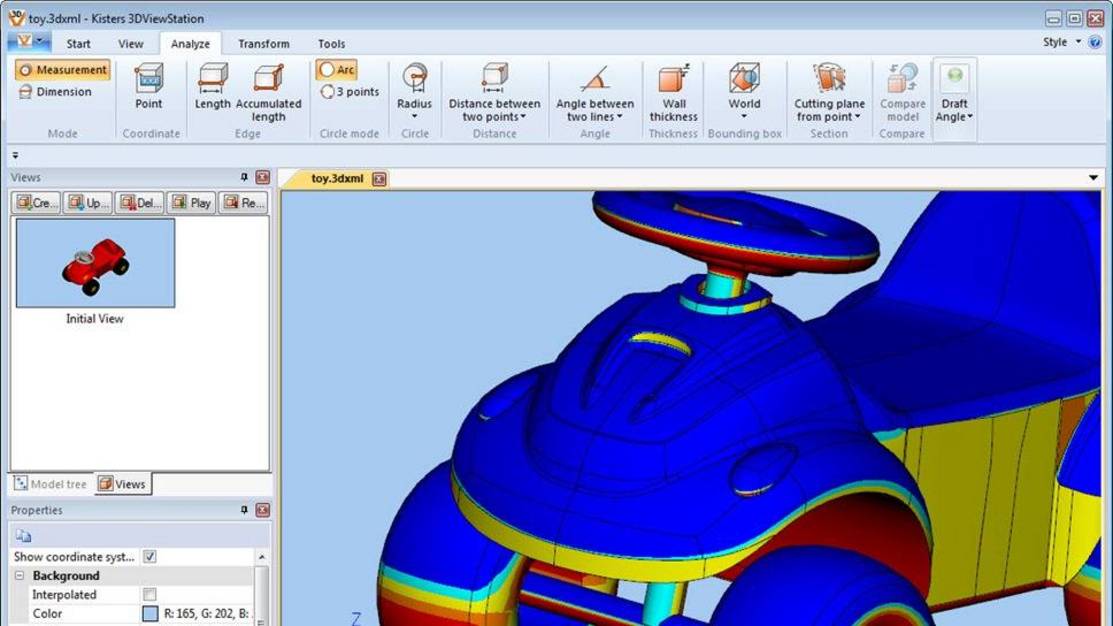Toggle the Interpolated background checkbox
This screenshot has height=626, width=1113.
pos(150,594)
